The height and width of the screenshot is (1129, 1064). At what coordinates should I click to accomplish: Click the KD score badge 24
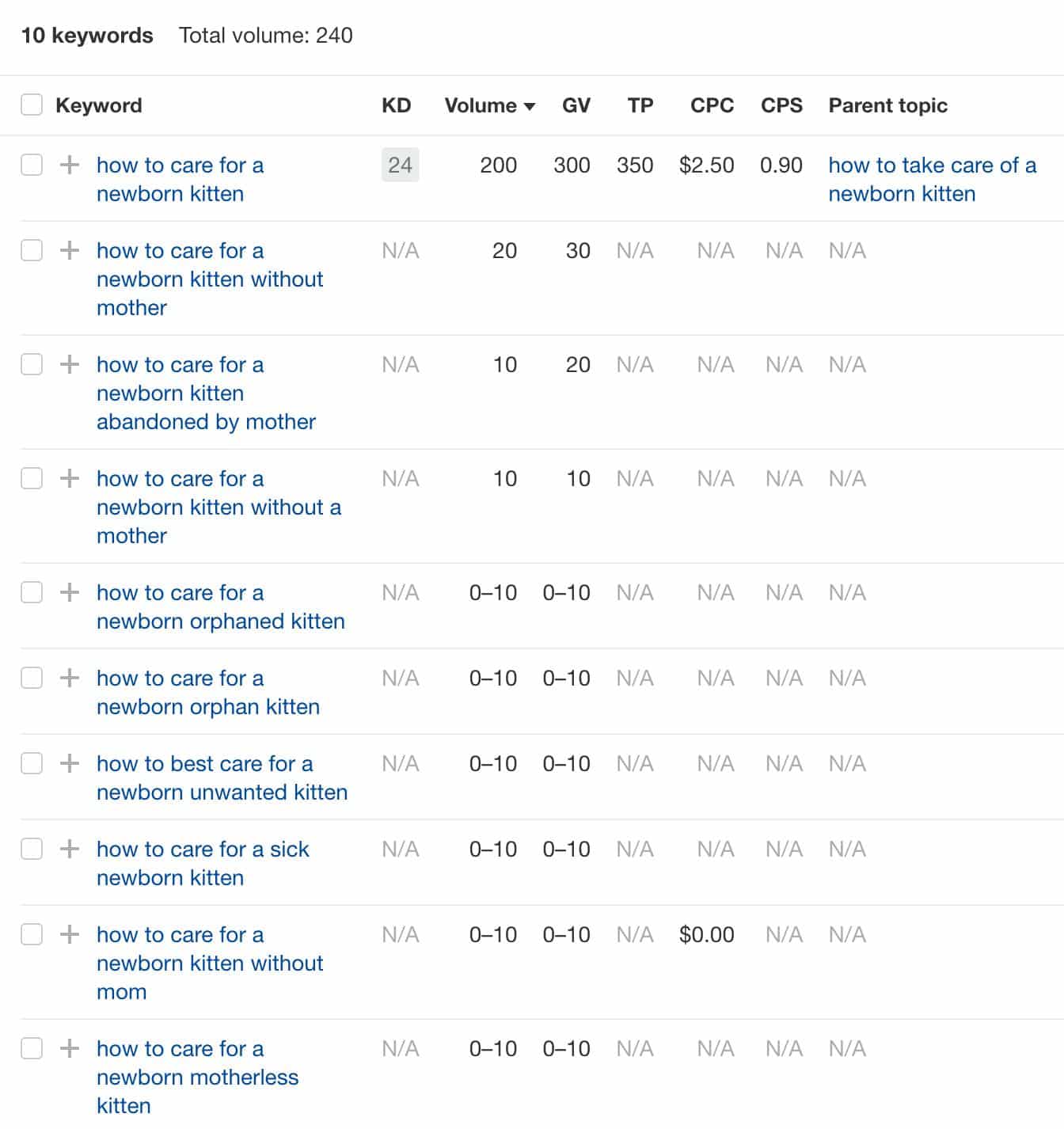[x=400, y=165]
